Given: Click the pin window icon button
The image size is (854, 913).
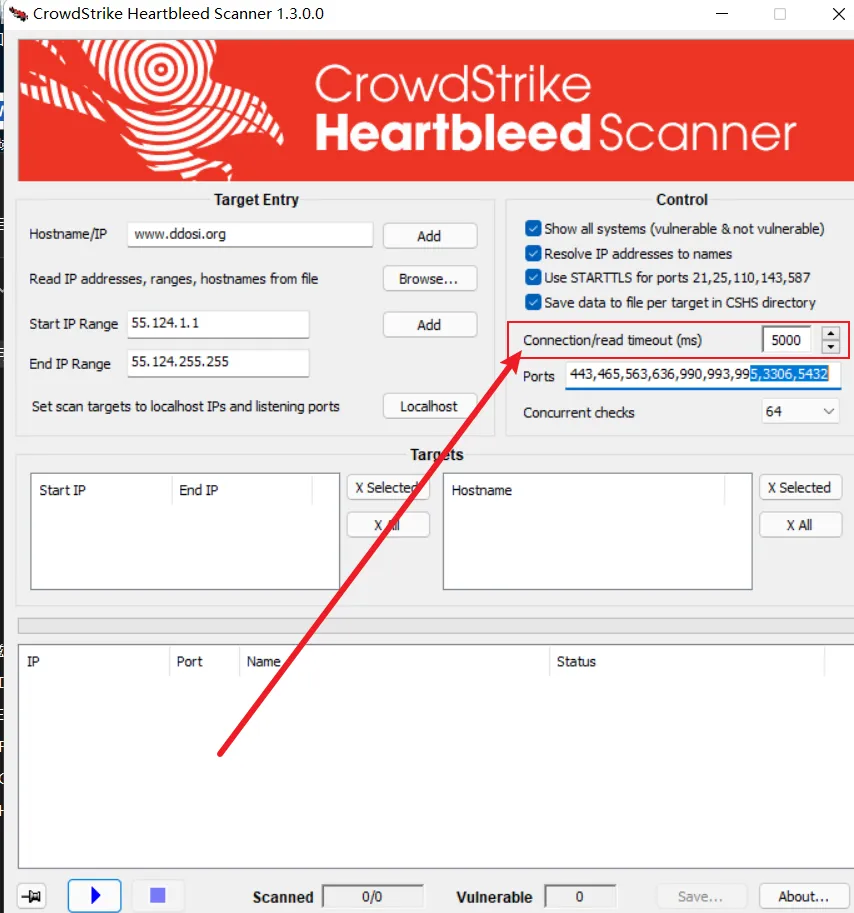Looking at the screenshot, I should click(x=31, y=896).
